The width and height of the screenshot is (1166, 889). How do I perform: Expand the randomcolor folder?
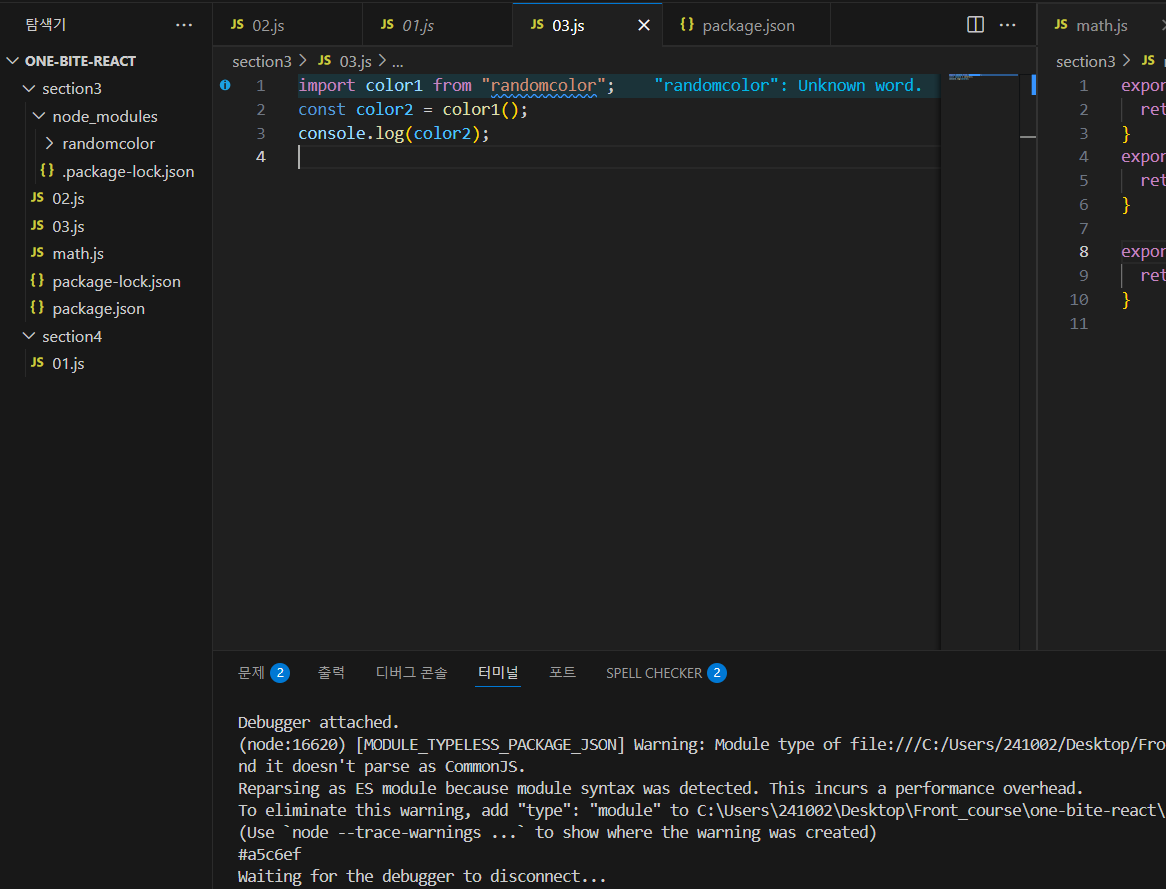pyautogui.click(x=50, y=143)
